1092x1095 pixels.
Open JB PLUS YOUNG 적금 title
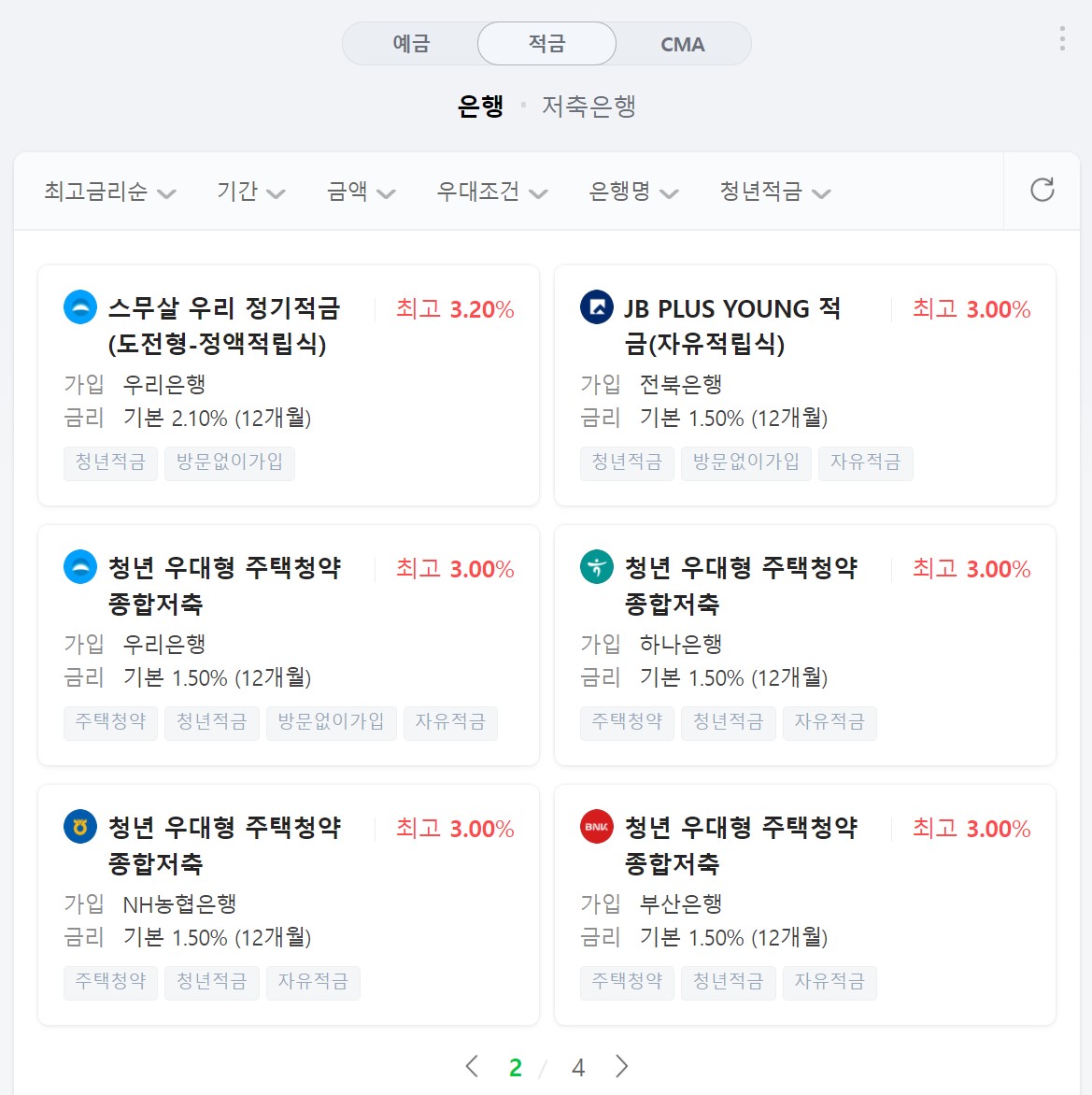click(732, 325)
